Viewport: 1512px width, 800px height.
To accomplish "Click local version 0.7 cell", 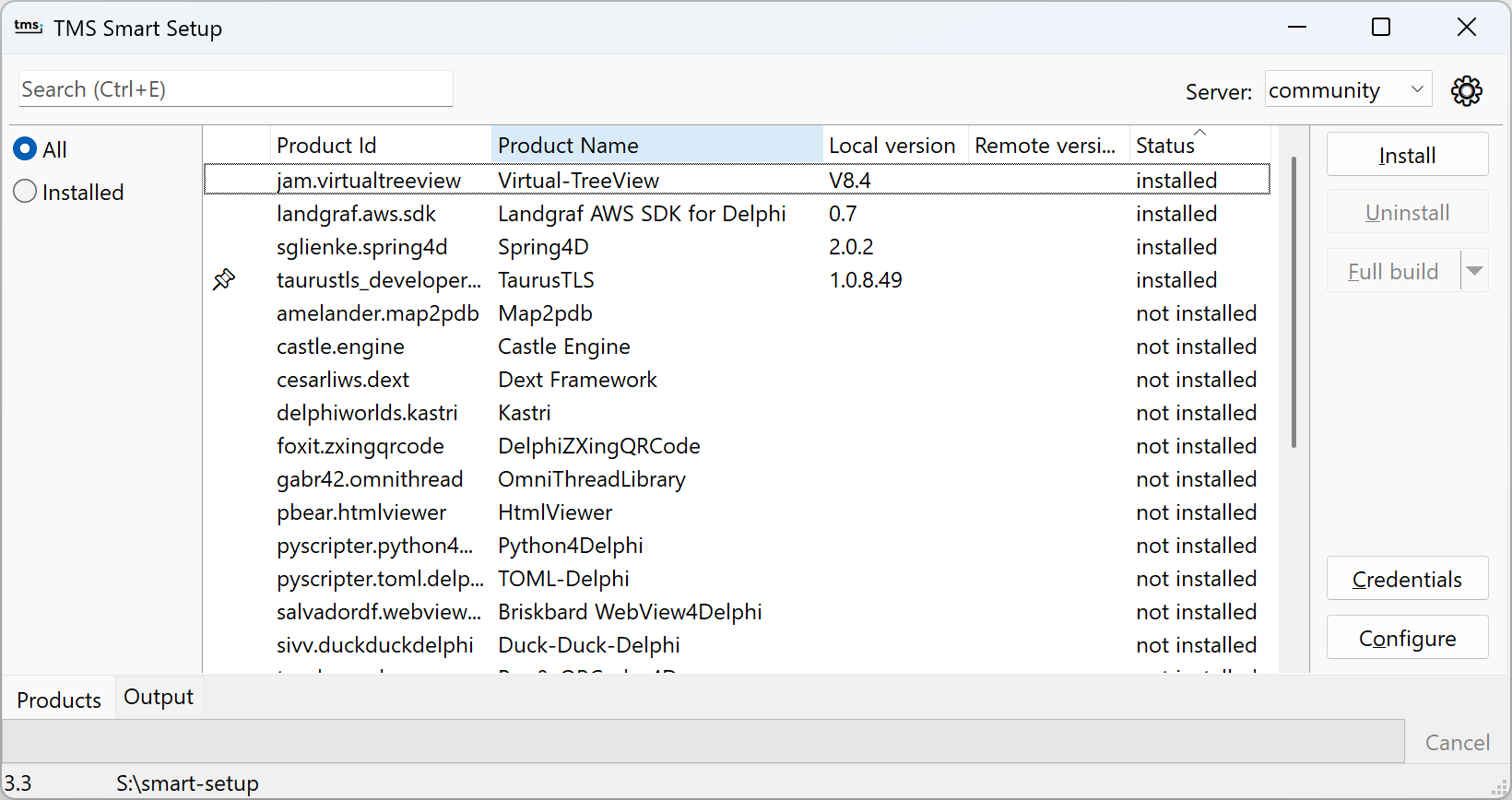I will pos(843,213).
